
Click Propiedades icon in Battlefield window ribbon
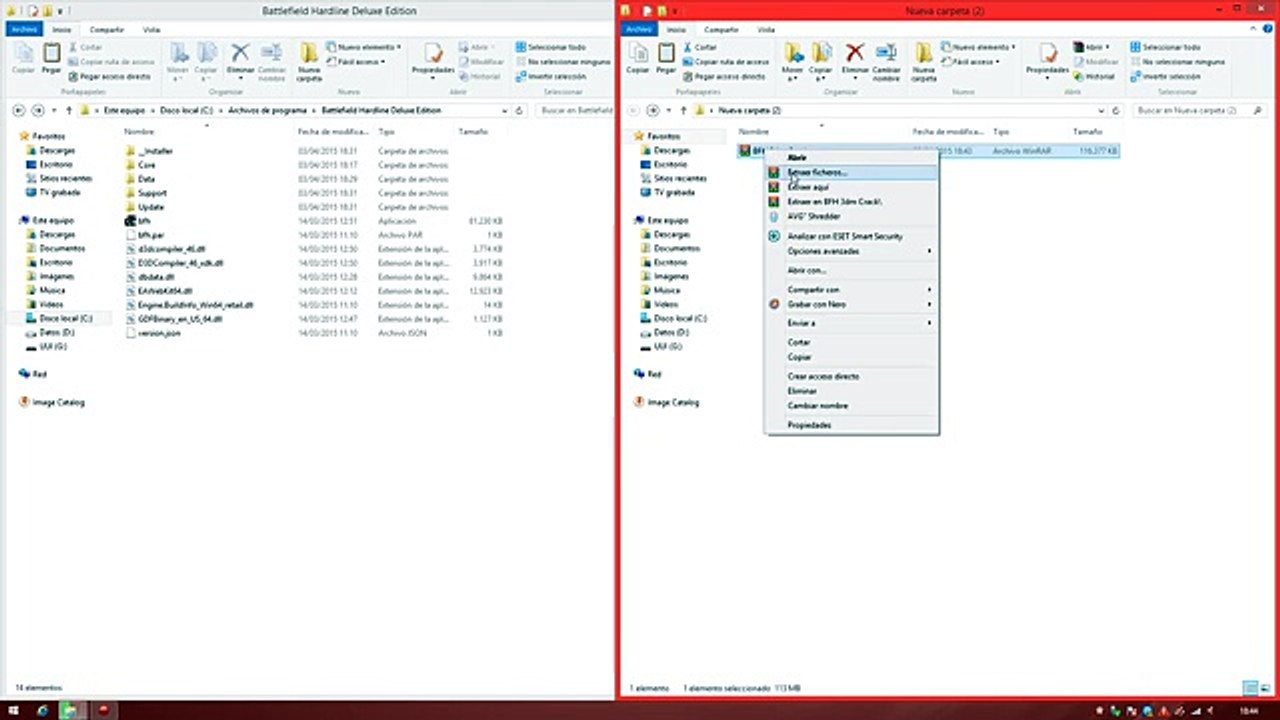click(x=433, y=58)
